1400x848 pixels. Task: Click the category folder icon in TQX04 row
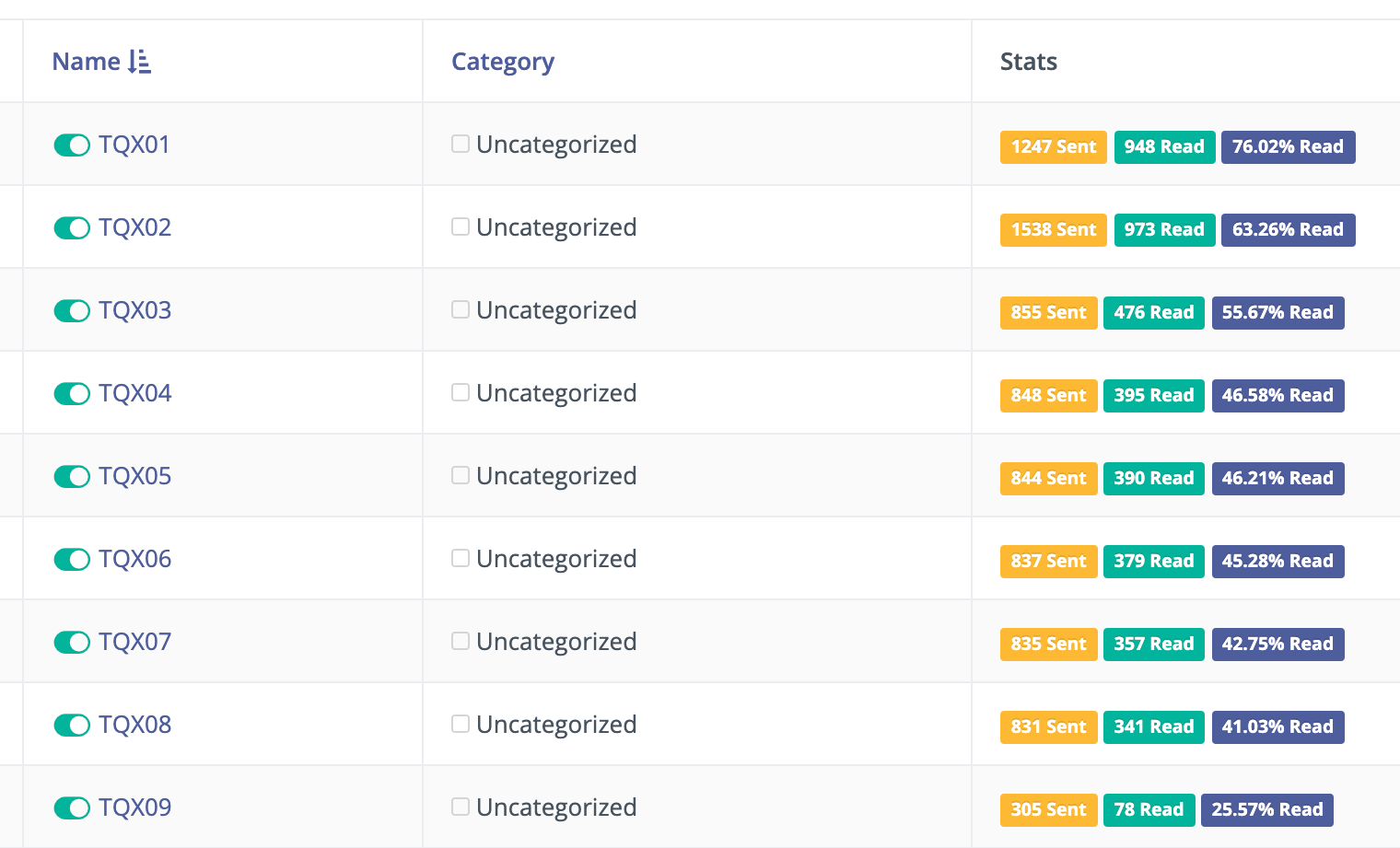461,392
